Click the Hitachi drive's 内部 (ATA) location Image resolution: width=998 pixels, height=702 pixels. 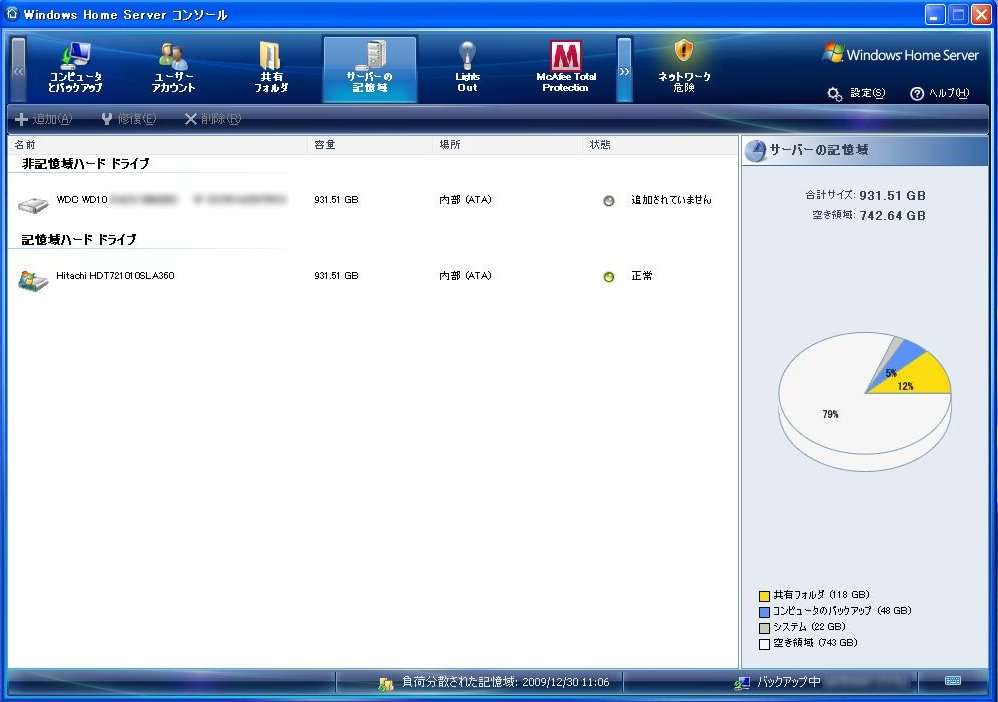coord(465,276)
